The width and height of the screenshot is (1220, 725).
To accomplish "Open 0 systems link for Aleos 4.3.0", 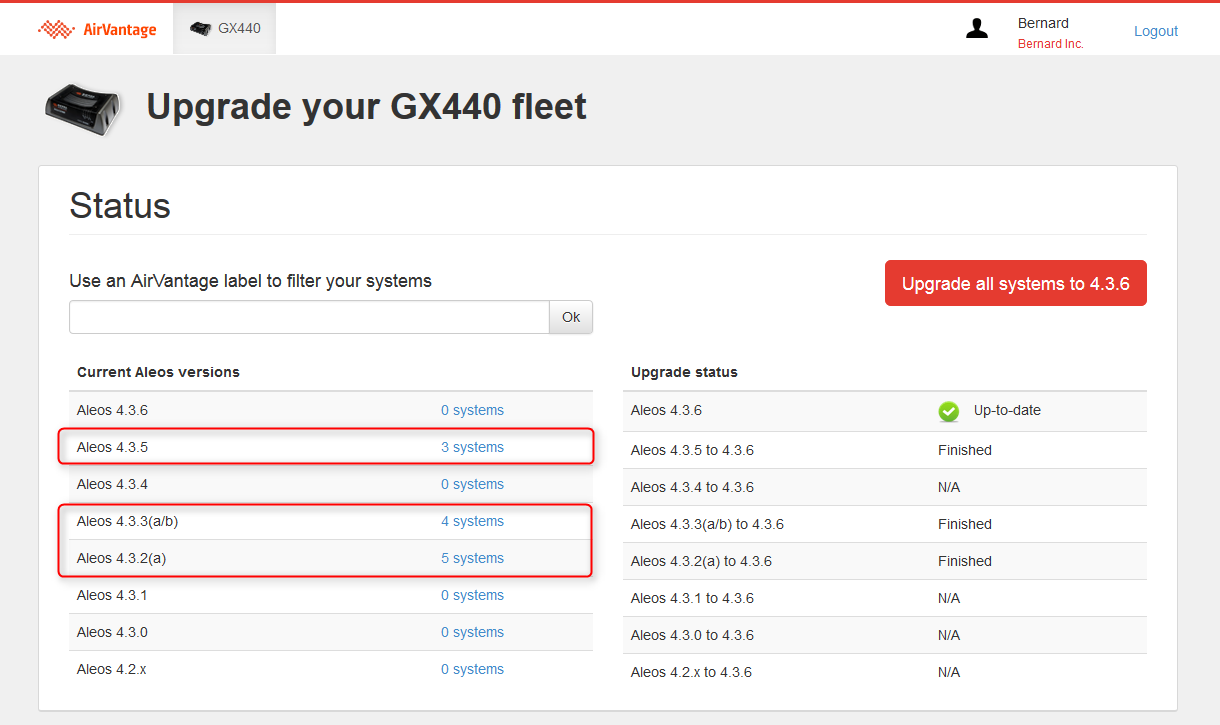I will [x=472, y=632].
